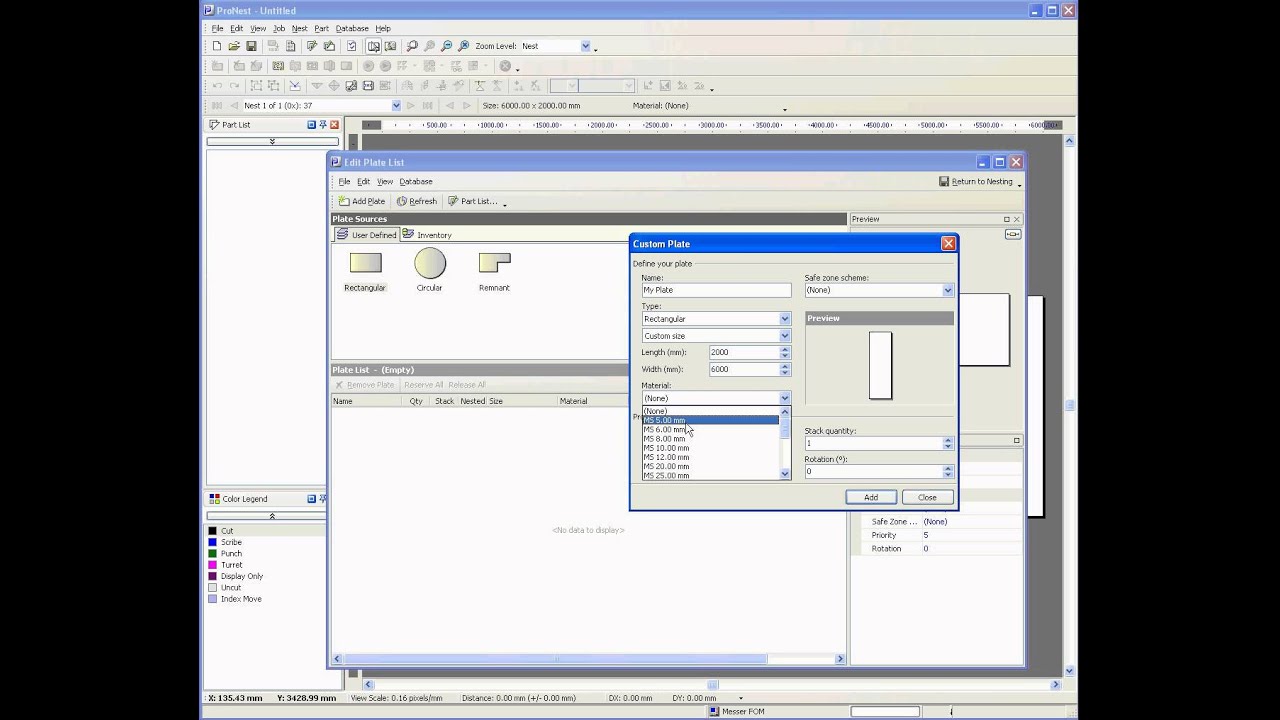This screenshot has height=720, width=1280.
Task: Open Database menu in Edit Plate List window
Action: coord(416,182)
